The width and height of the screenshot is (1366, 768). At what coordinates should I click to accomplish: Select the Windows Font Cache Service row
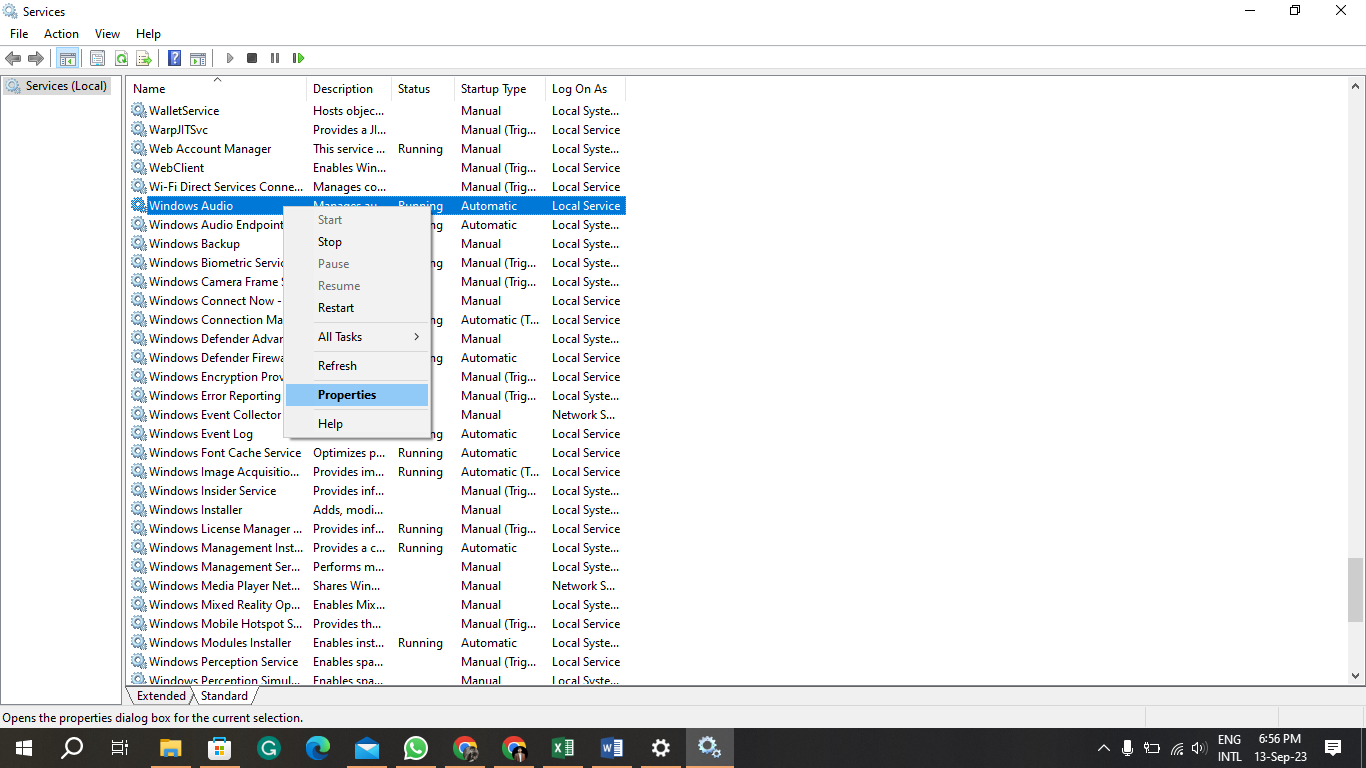tap(376, 453)
